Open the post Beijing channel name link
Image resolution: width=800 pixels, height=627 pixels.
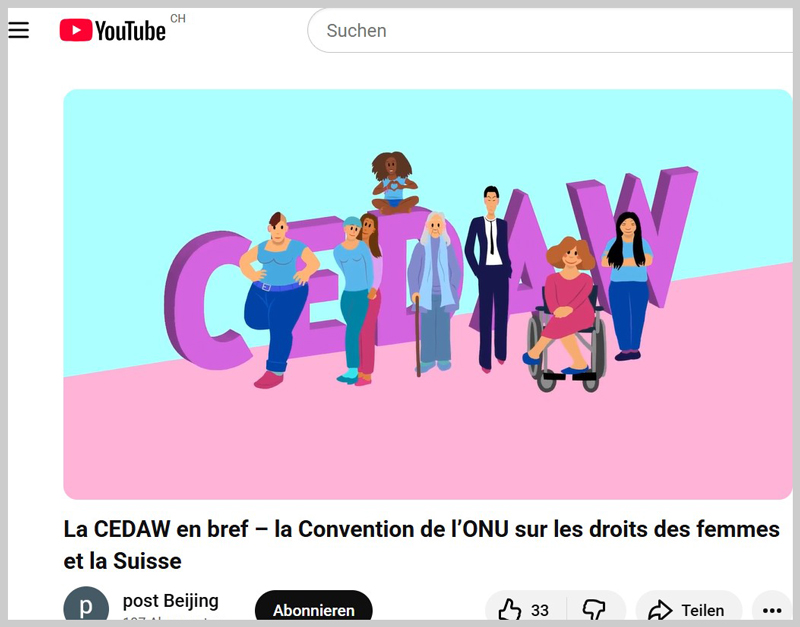[x=170, y=600]
